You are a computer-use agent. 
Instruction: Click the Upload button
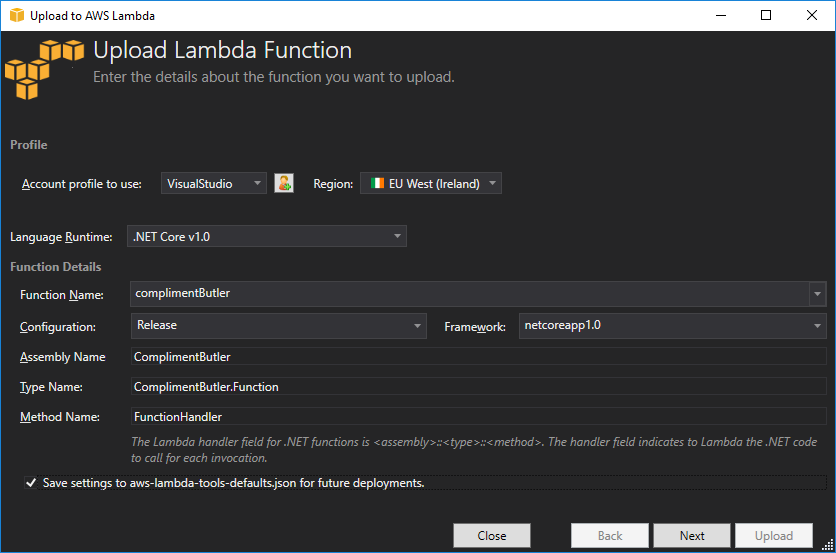click(773, 536)
